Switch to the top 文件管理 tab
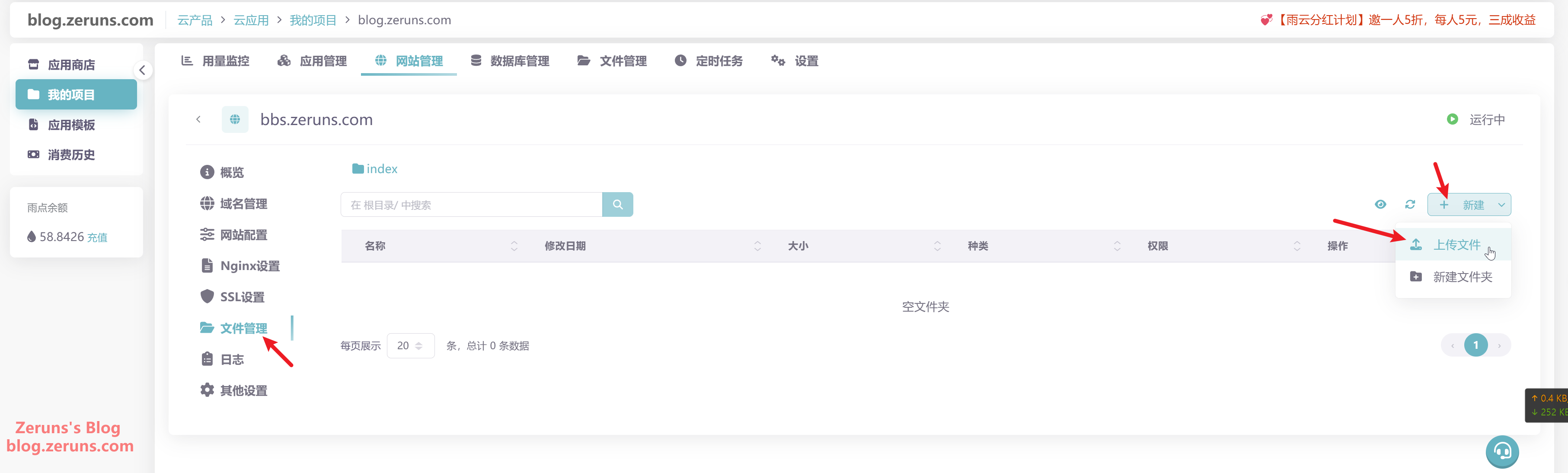 612,61
